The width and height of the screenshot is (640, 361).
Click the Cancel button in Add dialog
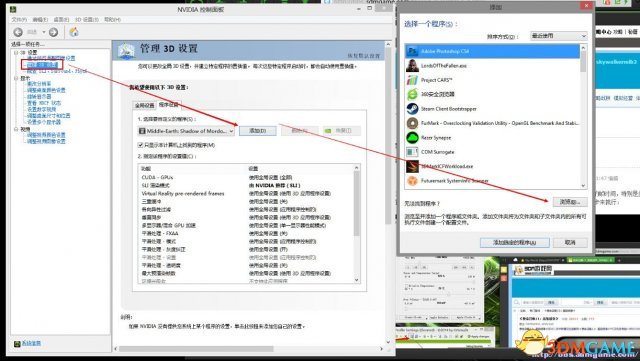570,242
